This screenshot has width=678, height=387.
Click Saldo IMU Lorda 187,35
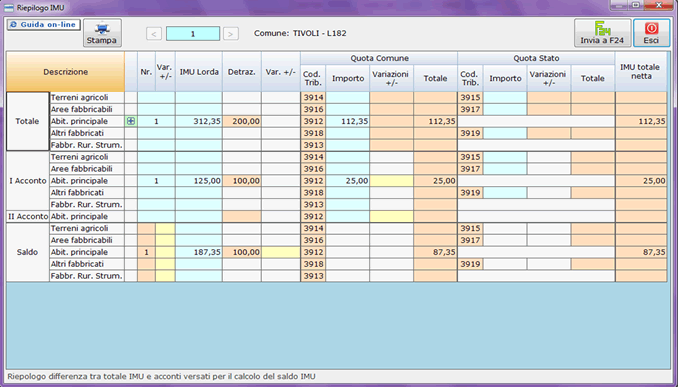tap(199, 252)
